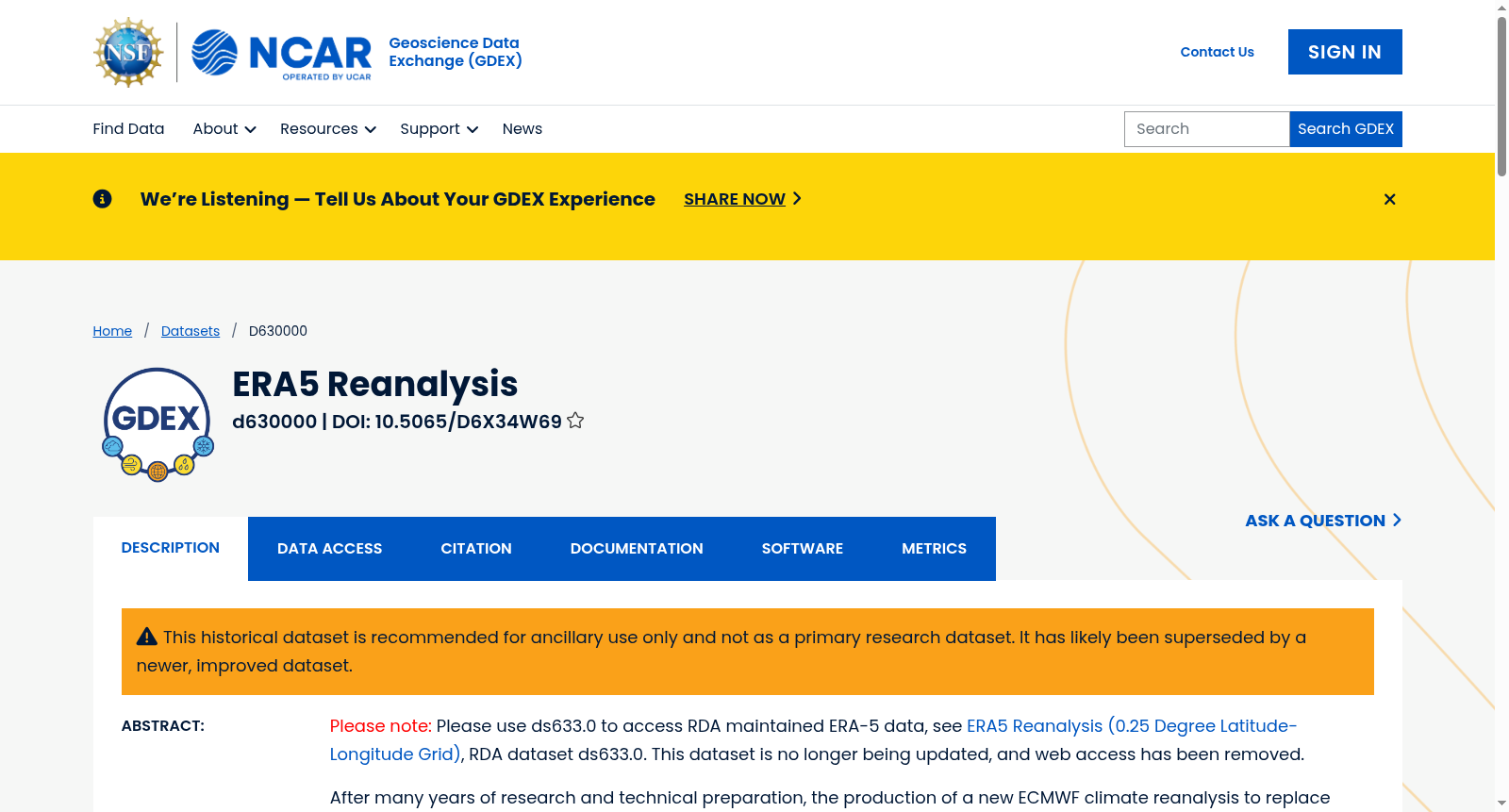Image resolution: width=1509 pixels, height=812 pixels.
Task: Open the News page
Action: (x=522, y=129)
